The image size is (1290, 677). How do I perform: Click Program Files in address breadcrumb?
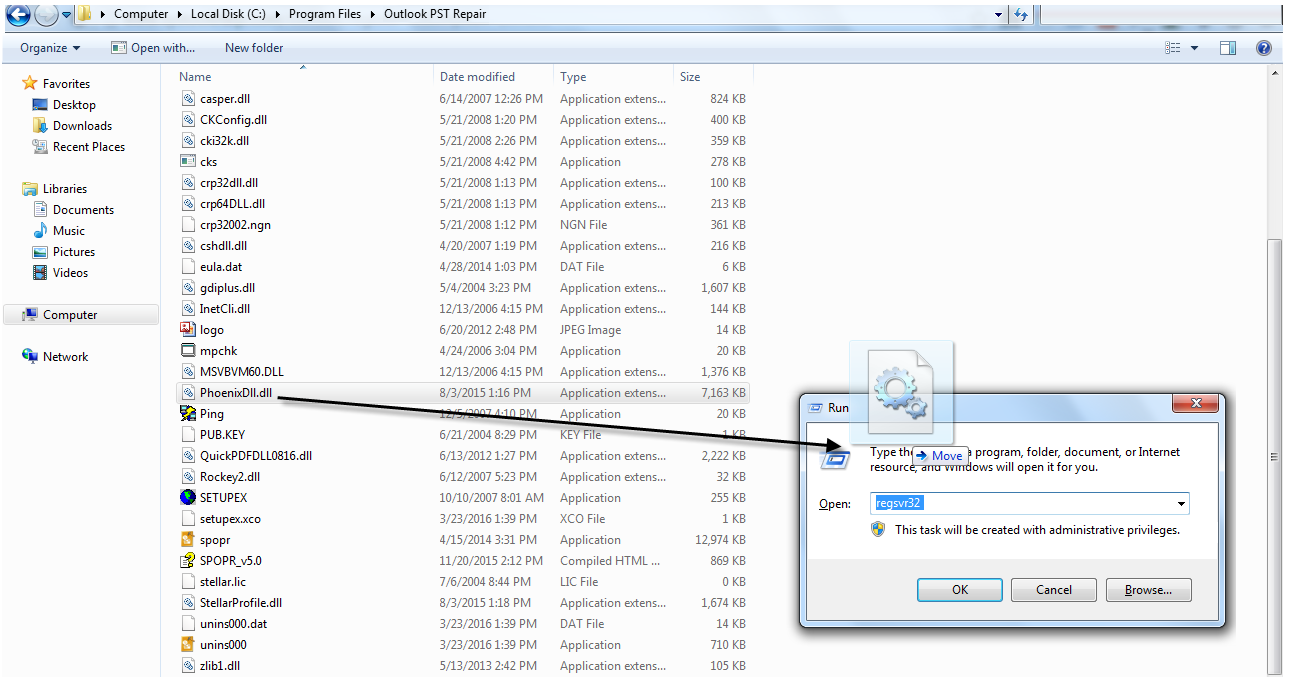coord(326,15)
